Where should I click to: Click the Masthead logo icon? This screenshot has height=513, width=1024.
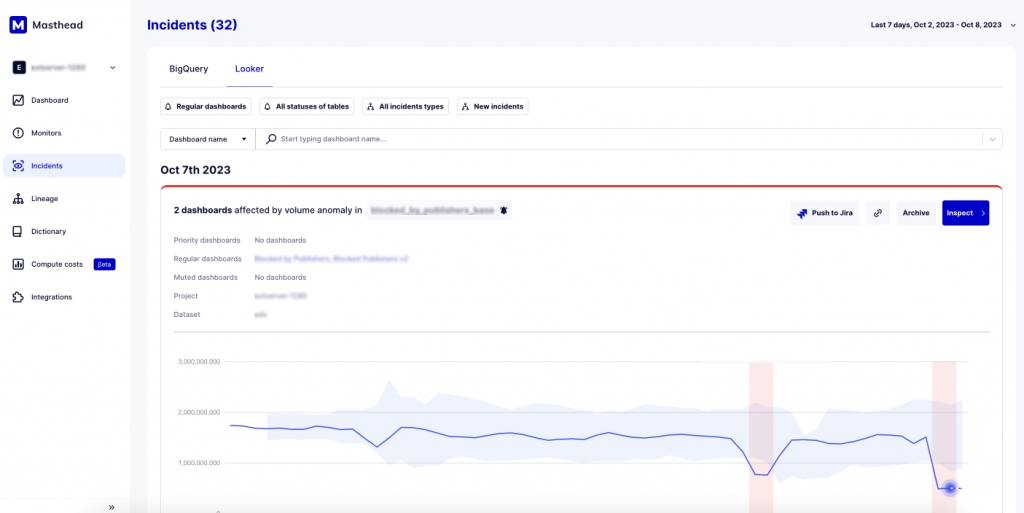point(18,25)
